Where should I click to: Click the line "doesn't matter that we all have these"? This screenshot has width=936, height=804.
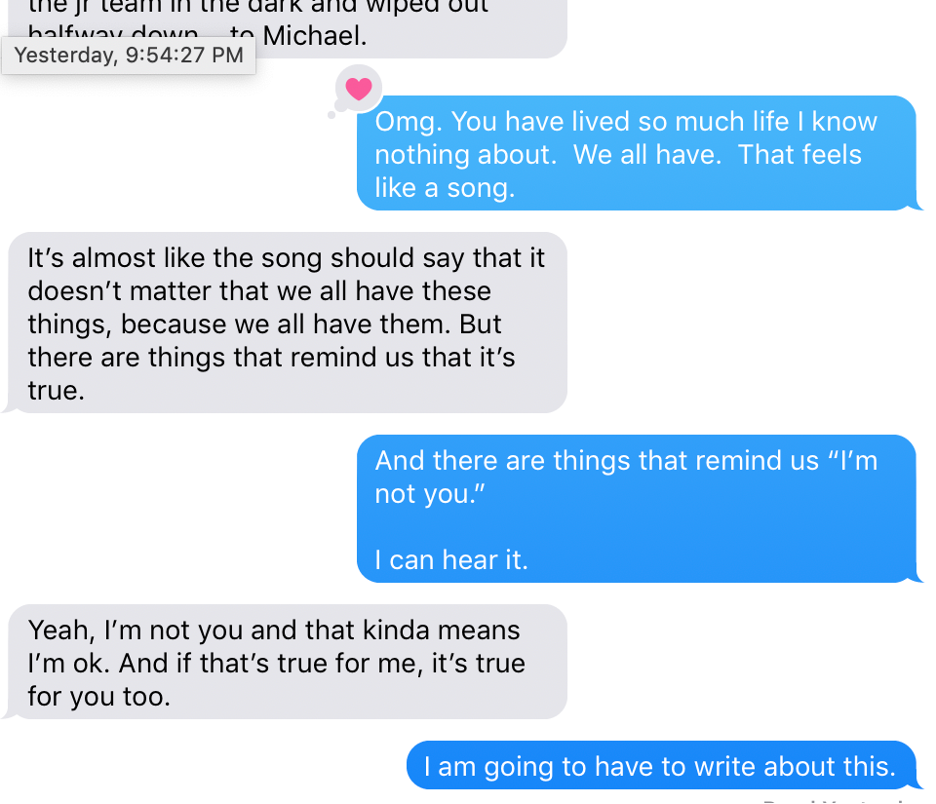click(x=259, y=291)
